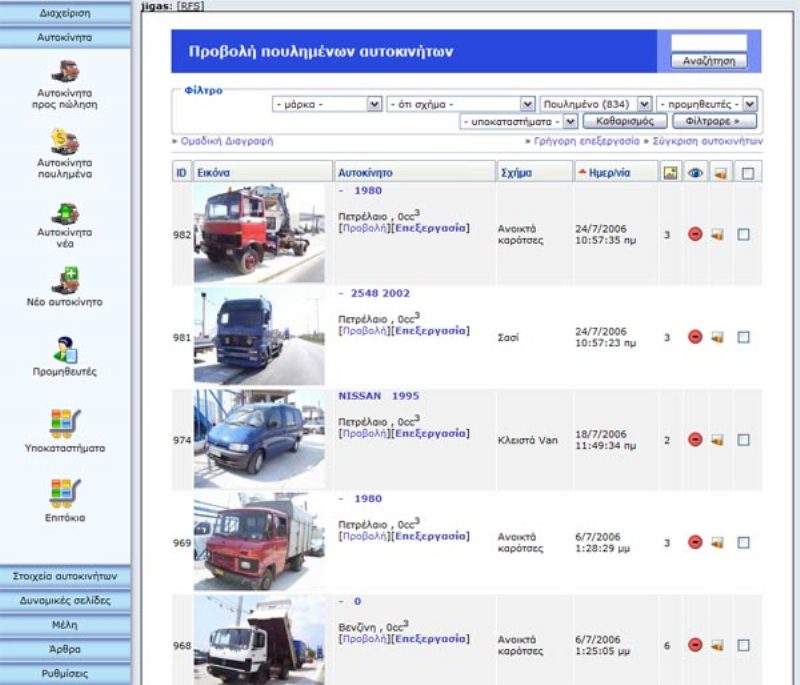Open Επιτόκια cart icon

(65, 493)
